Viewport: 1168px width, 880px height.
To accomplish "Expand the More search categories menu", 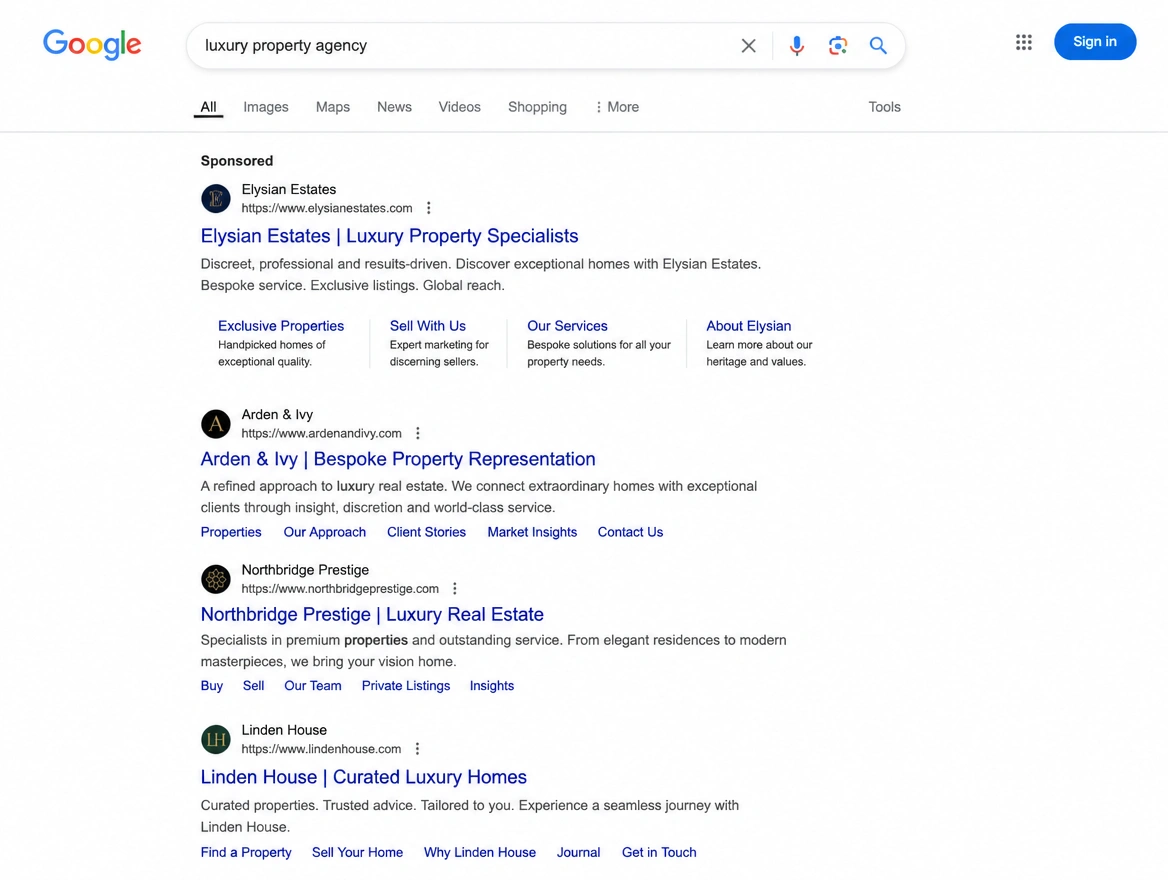I will point(617,107).
